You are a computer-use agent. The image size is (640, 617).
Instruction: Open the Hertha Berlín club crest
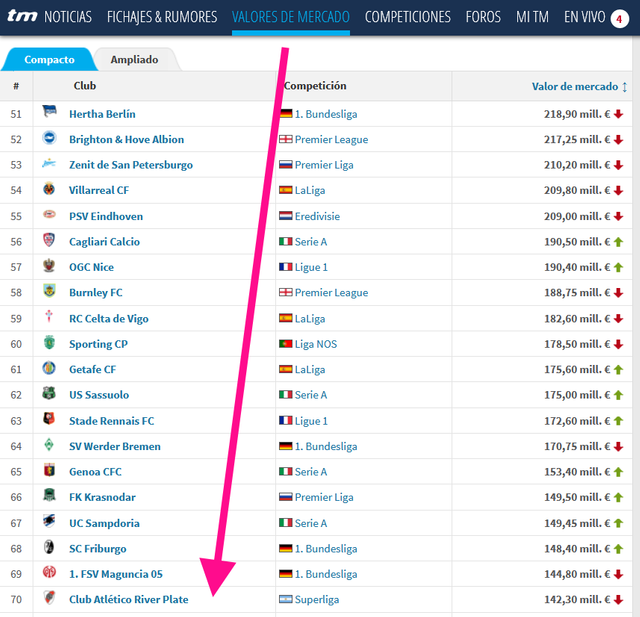point(49,112)
